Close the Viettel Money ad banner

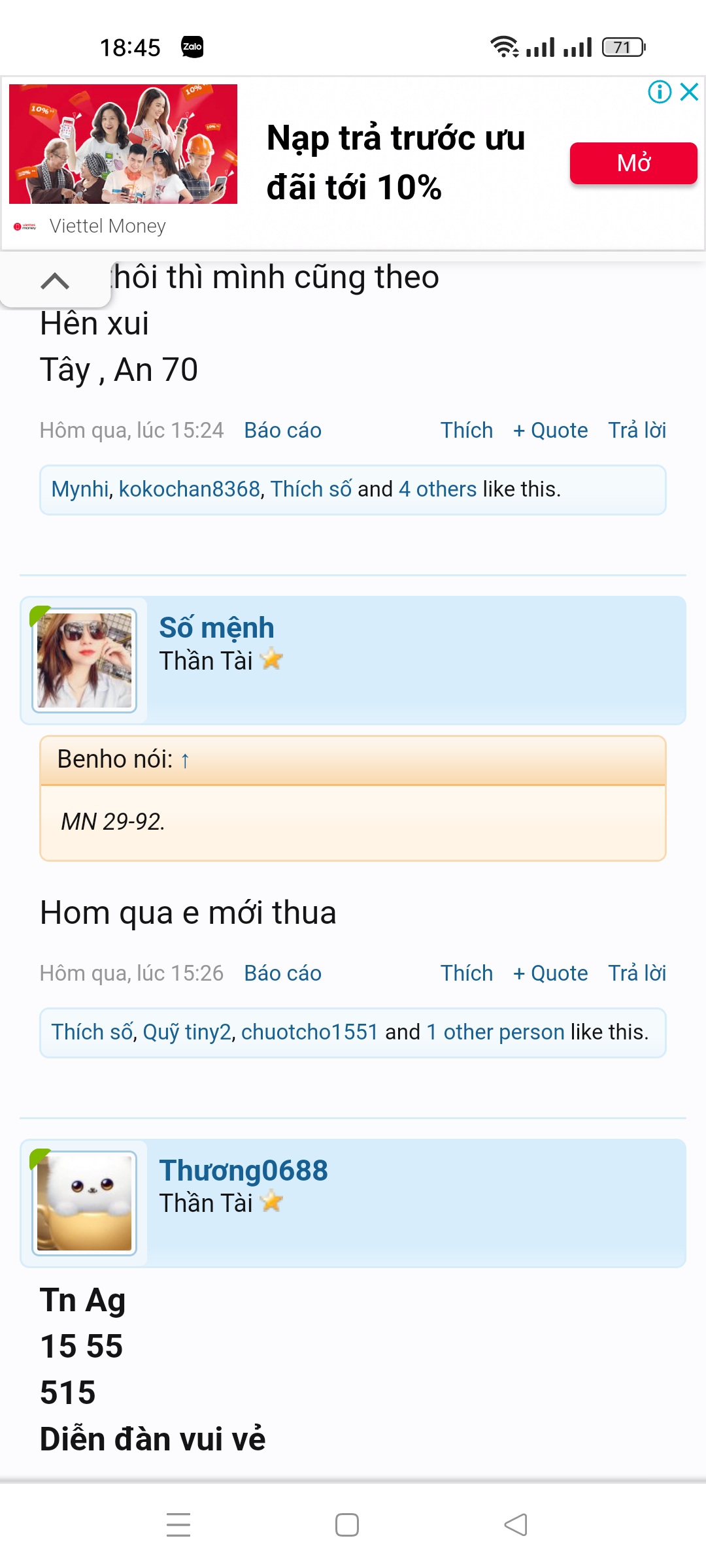pyautogui.click(x=690, y=91)
